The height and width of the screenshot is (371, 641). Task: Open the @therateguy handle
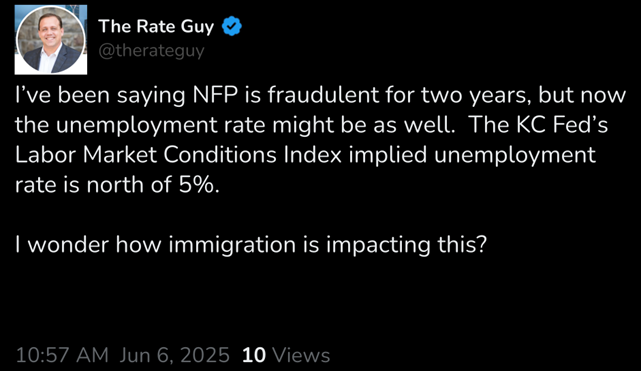151,51
